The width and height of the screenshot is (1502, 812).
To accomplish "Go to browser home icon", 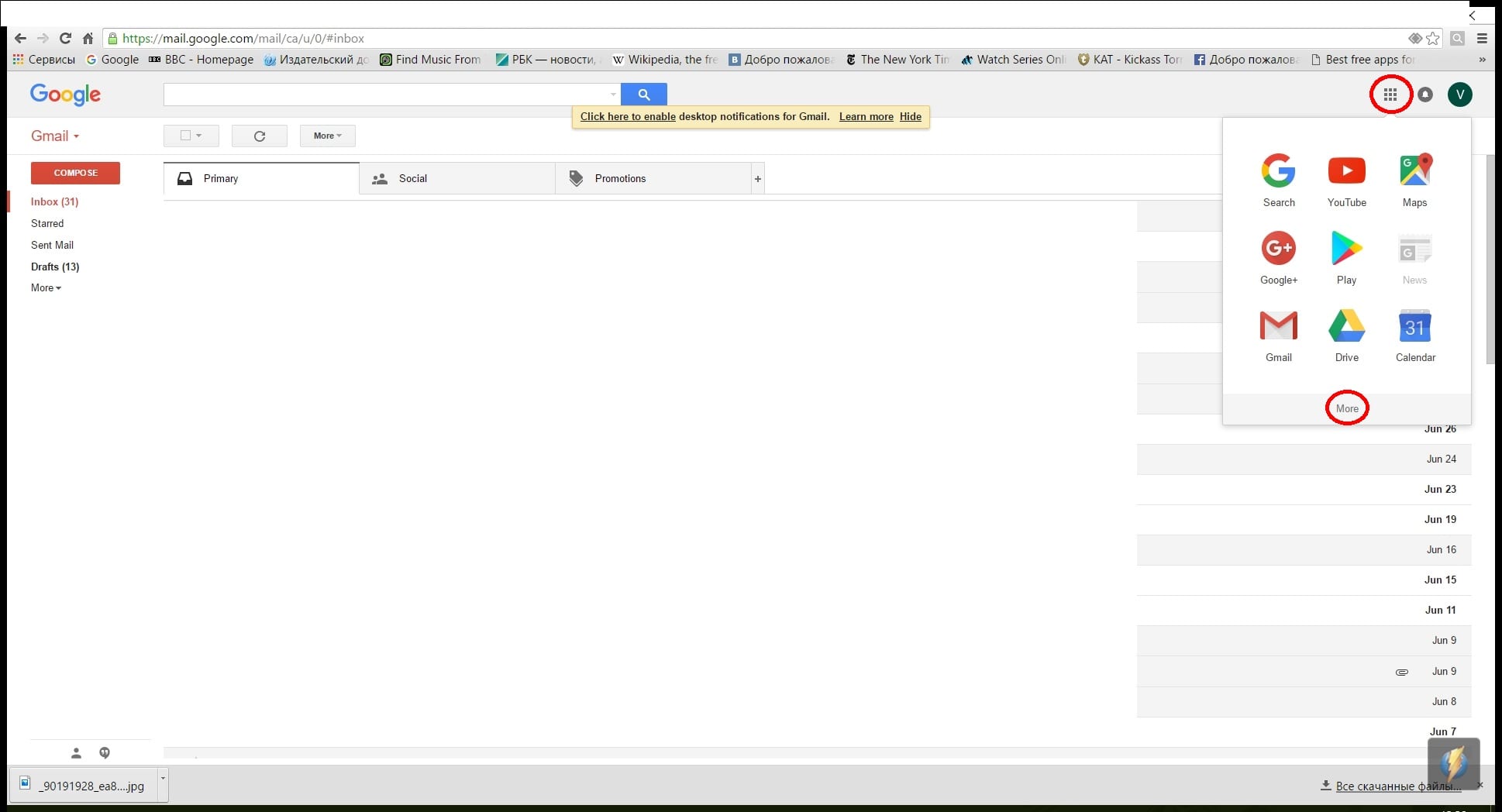I will (x=88, y=38).
